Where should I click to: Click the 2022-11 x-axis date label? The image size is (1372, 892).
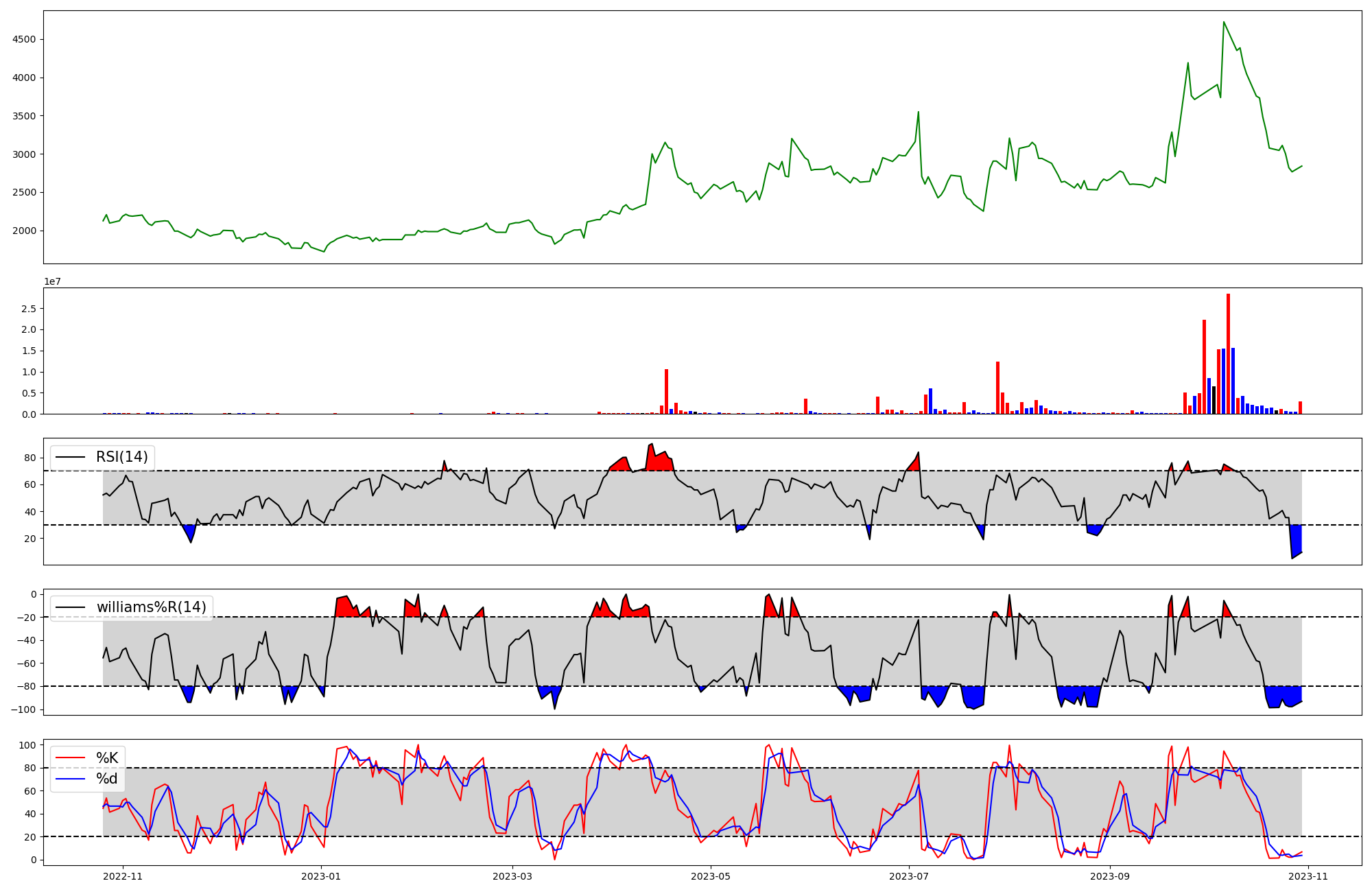(123, 876)
